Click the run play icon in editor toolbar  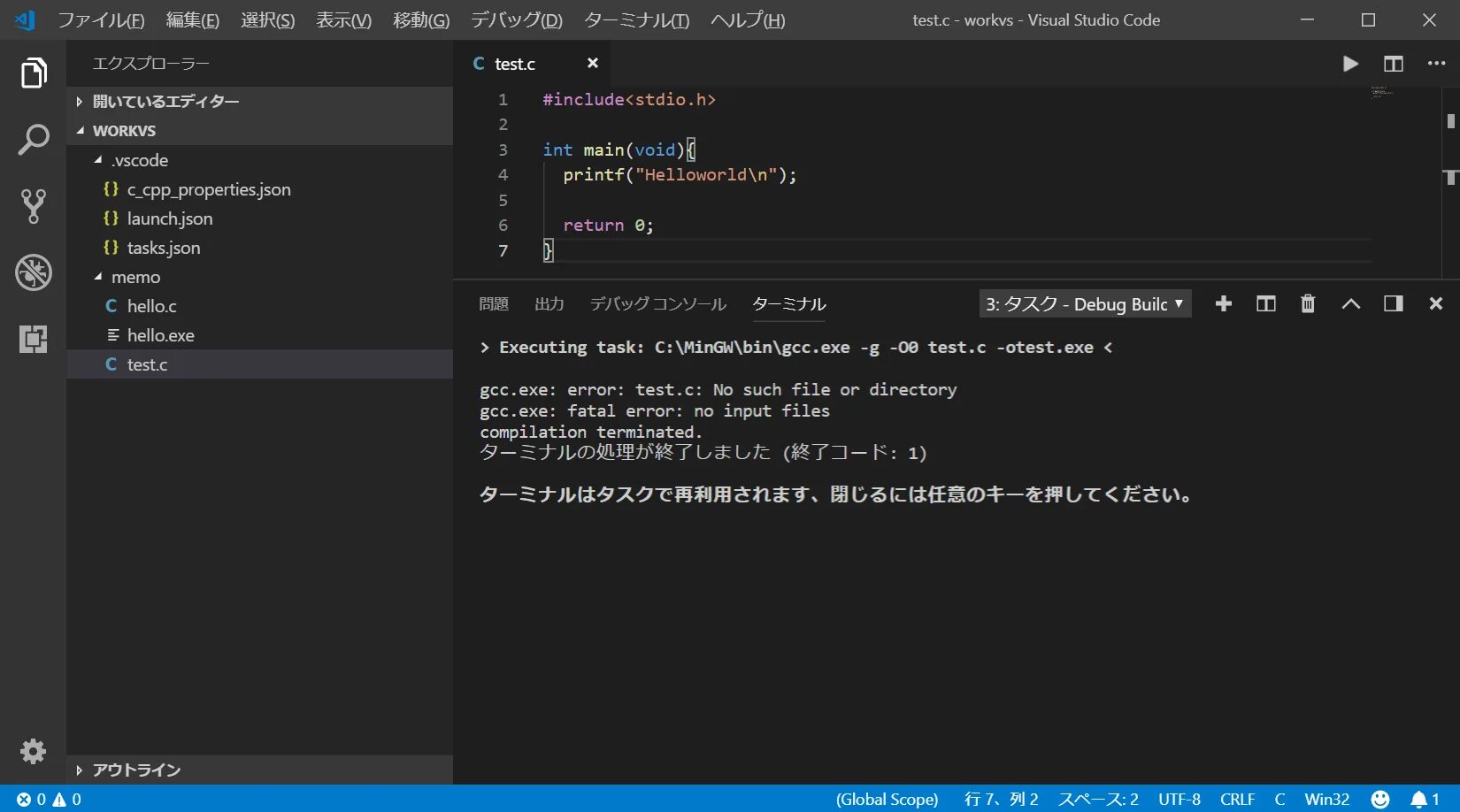[1350, 64]
